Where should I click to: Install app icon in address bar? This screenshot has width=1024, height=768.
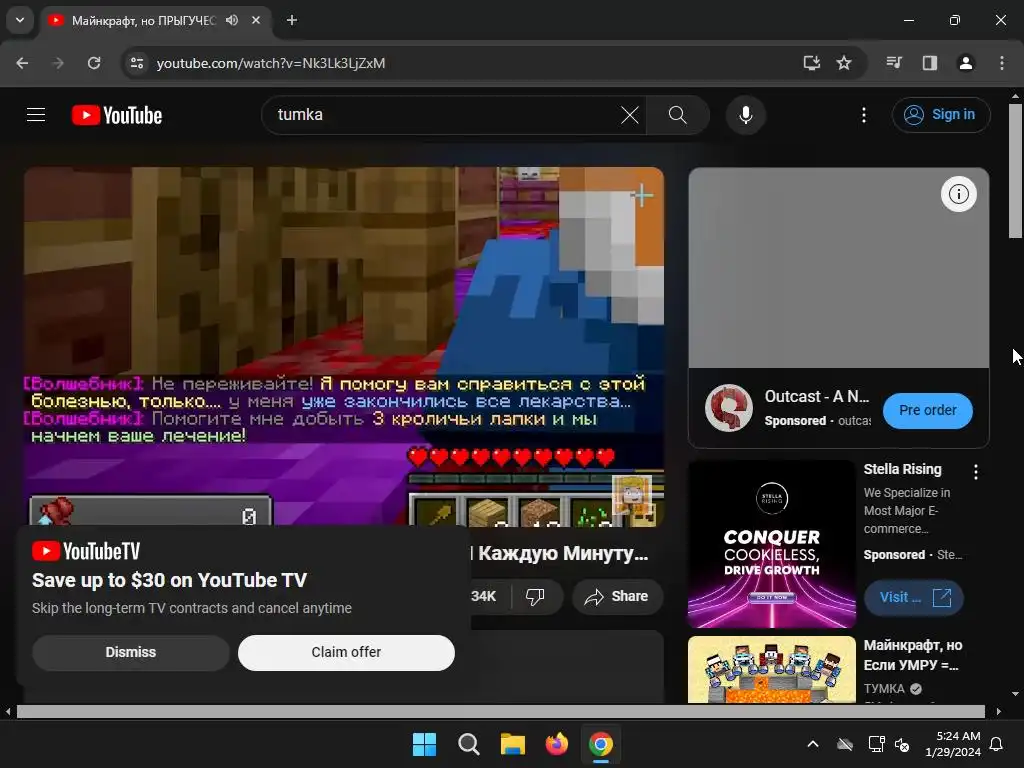point(811,63)
